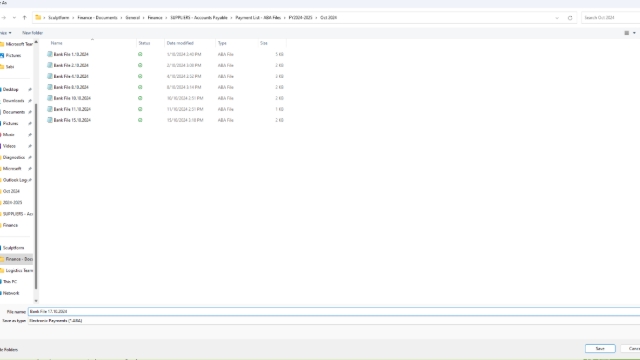Click the Save button
The width and height of the screenshot is (640, 360).
click(x=600, y=349)
